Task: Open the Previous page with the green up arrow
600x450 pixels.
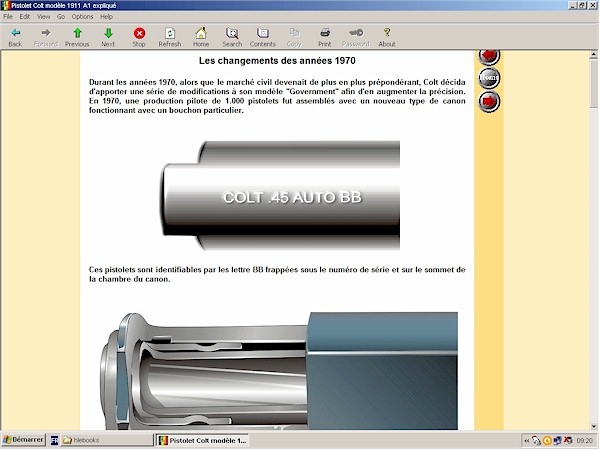Action: click(77, 37)
